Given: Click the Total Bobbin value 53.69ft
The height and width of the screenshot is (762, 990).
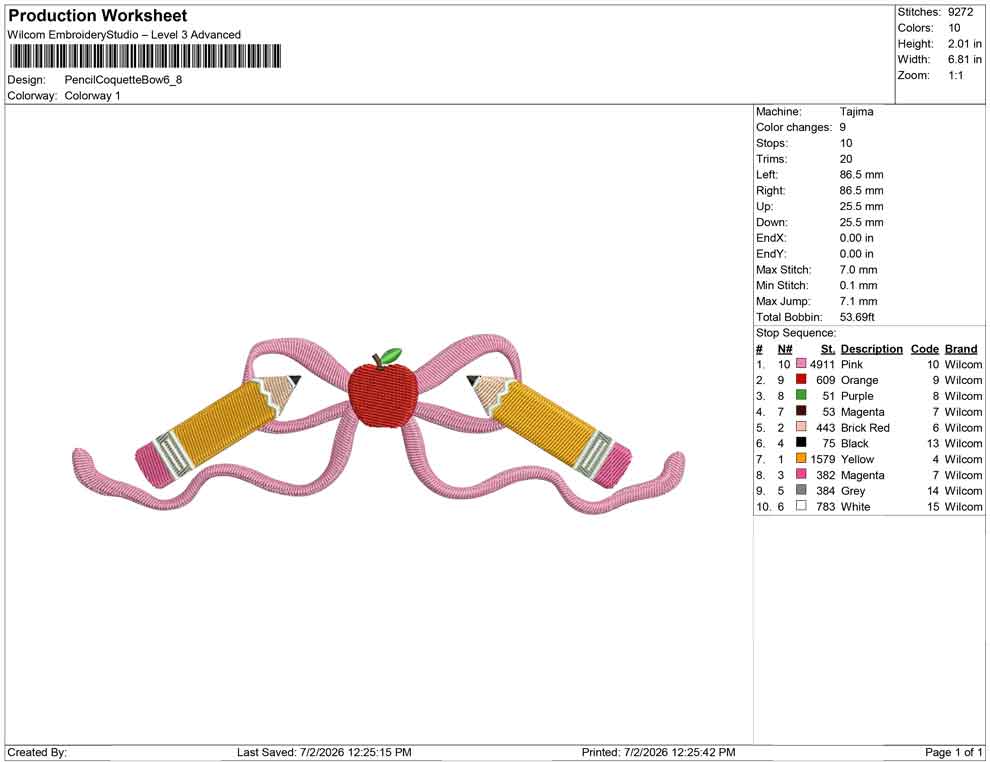Looking at the screenshot, I should point(857,317).
